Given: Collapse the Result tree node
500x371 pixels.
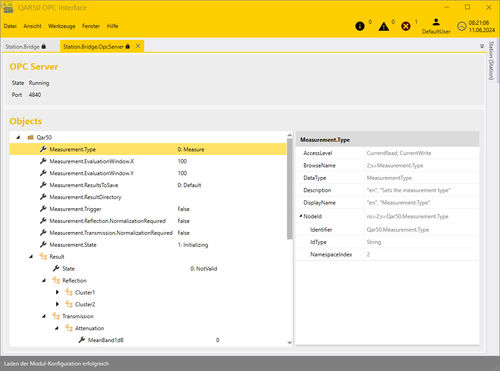Looking at the screenshot, I should coord(31,256).
